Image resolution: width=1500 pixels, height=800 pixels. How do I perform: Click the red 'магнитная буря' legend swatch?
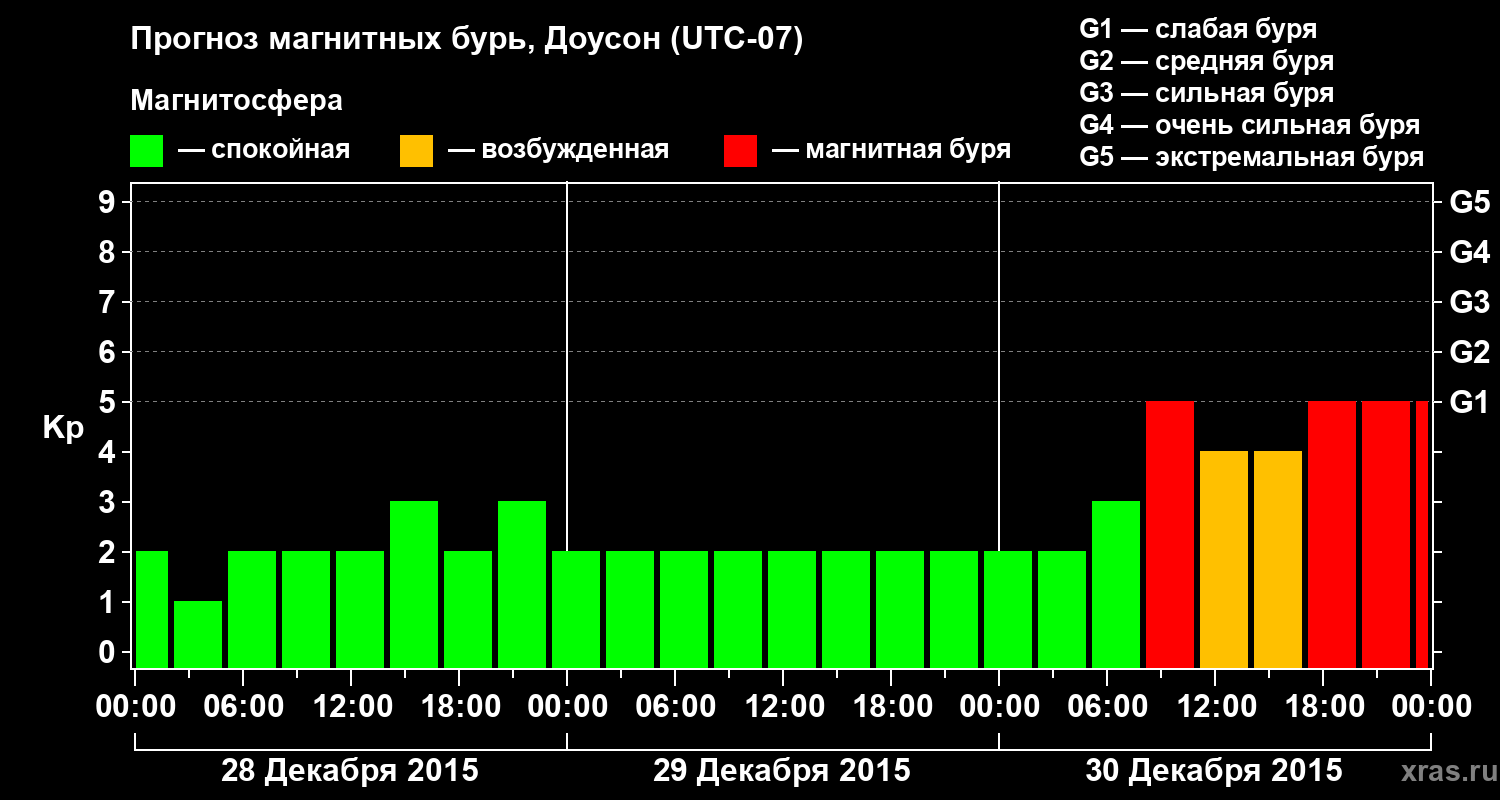point(740,150)
